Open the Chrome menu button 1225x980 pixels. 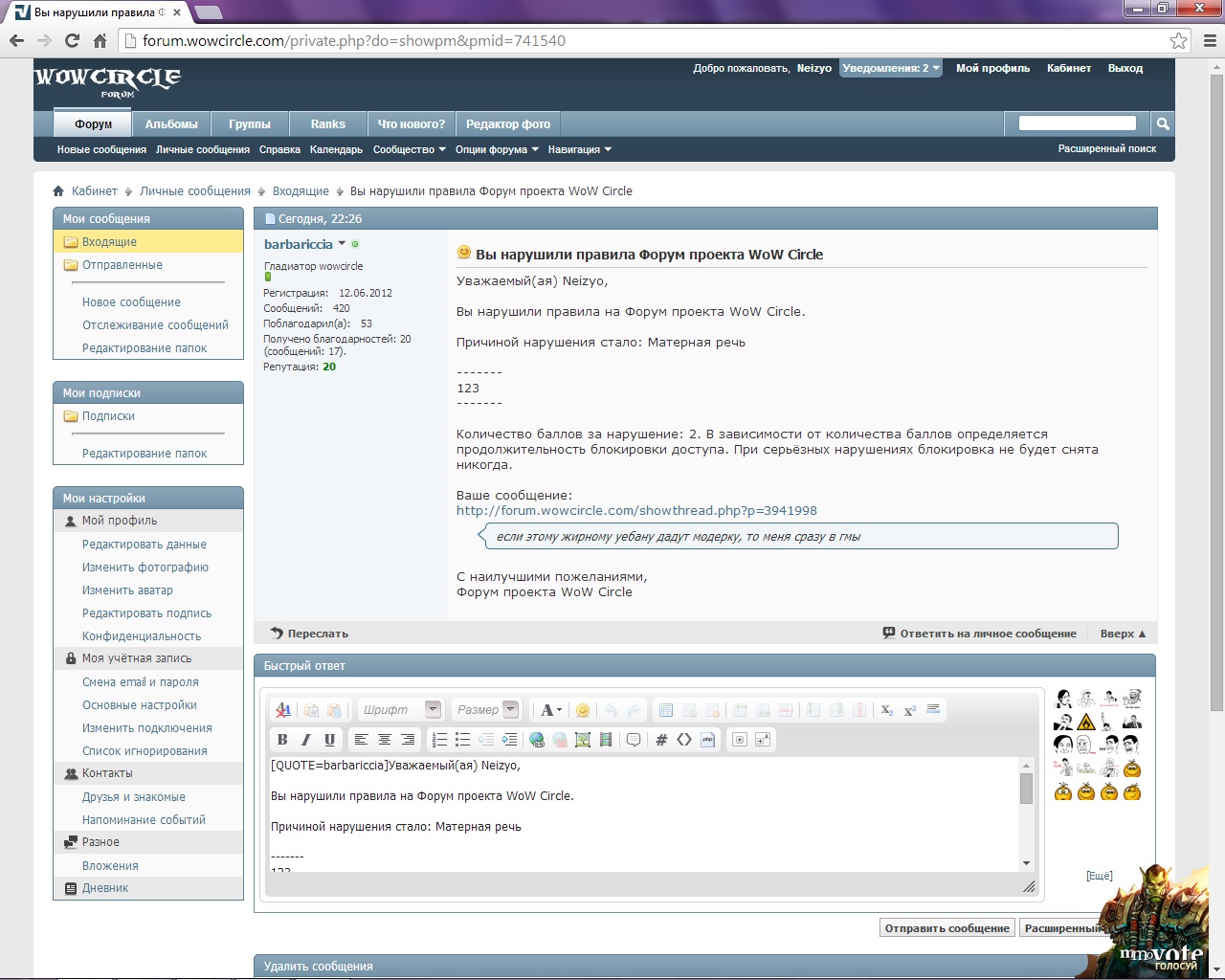click(1209, 41)
